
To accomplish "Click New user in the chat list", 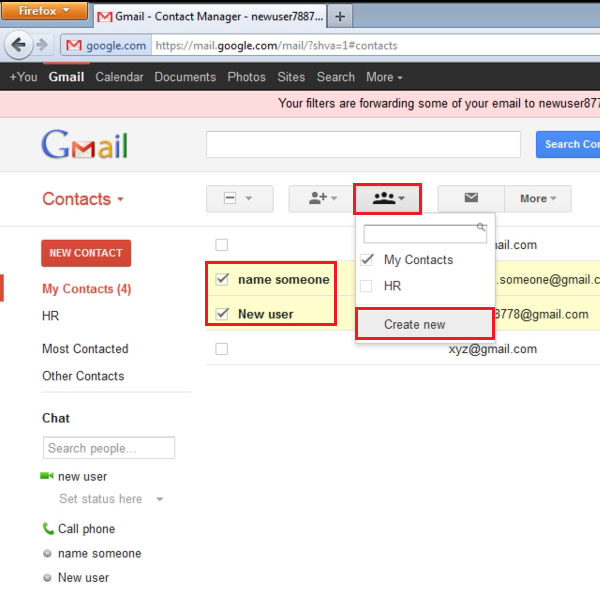I will [83, 578].
